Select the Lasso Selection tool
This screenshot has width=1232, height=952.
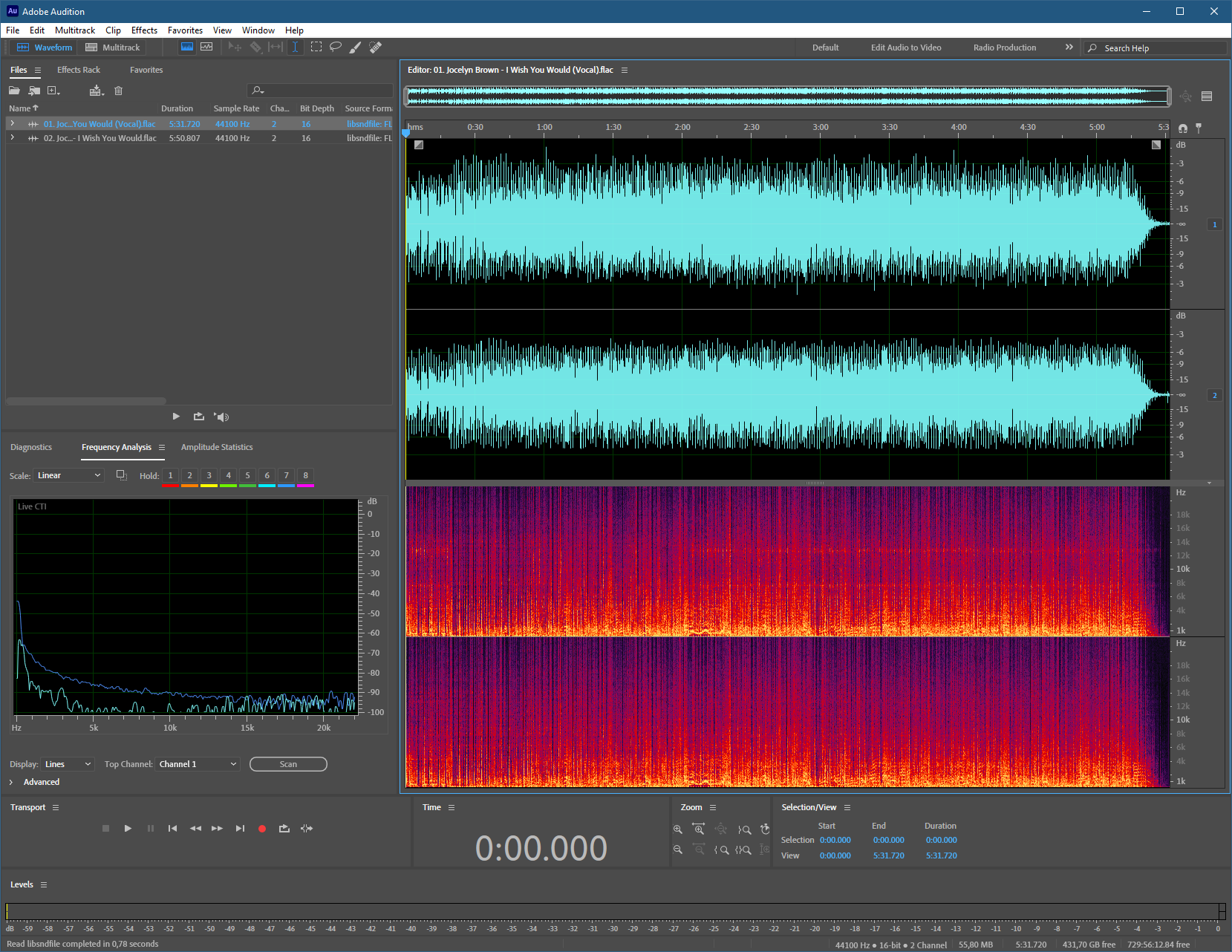[336, 47]
